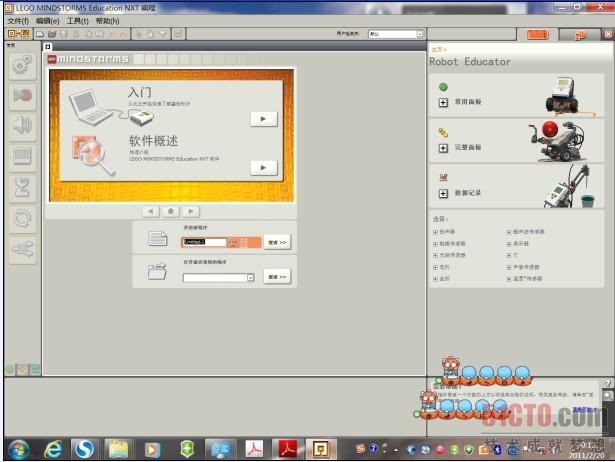Screen dimensions: 615x462
Task: Play the 入门 getting started video
Action: [x=264, y=119]
